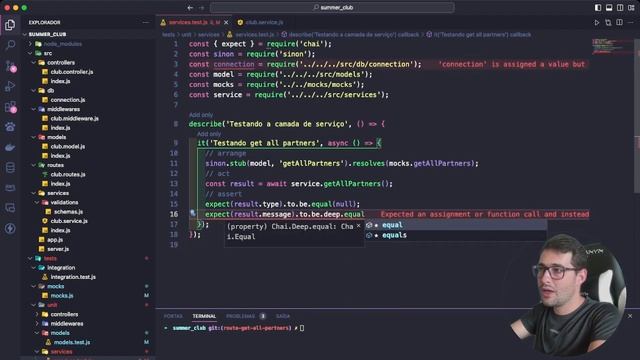This screenshot has height=360, width=640.
Task: Collapse the integration folder
Action: 33,267
